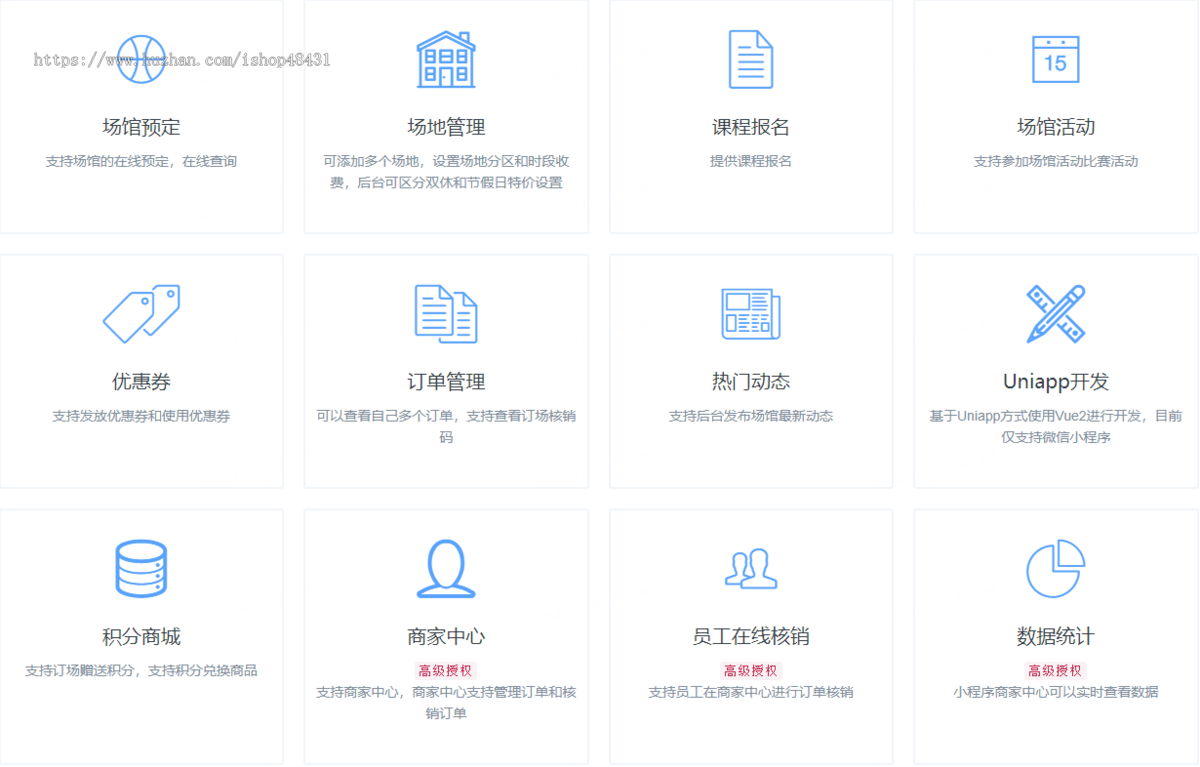Image resolution: width=1200 pixels, height=767 pixels.
Task: Click the description 支持员工在商家中心进行订单核销
Action: [x=751, y=692]
